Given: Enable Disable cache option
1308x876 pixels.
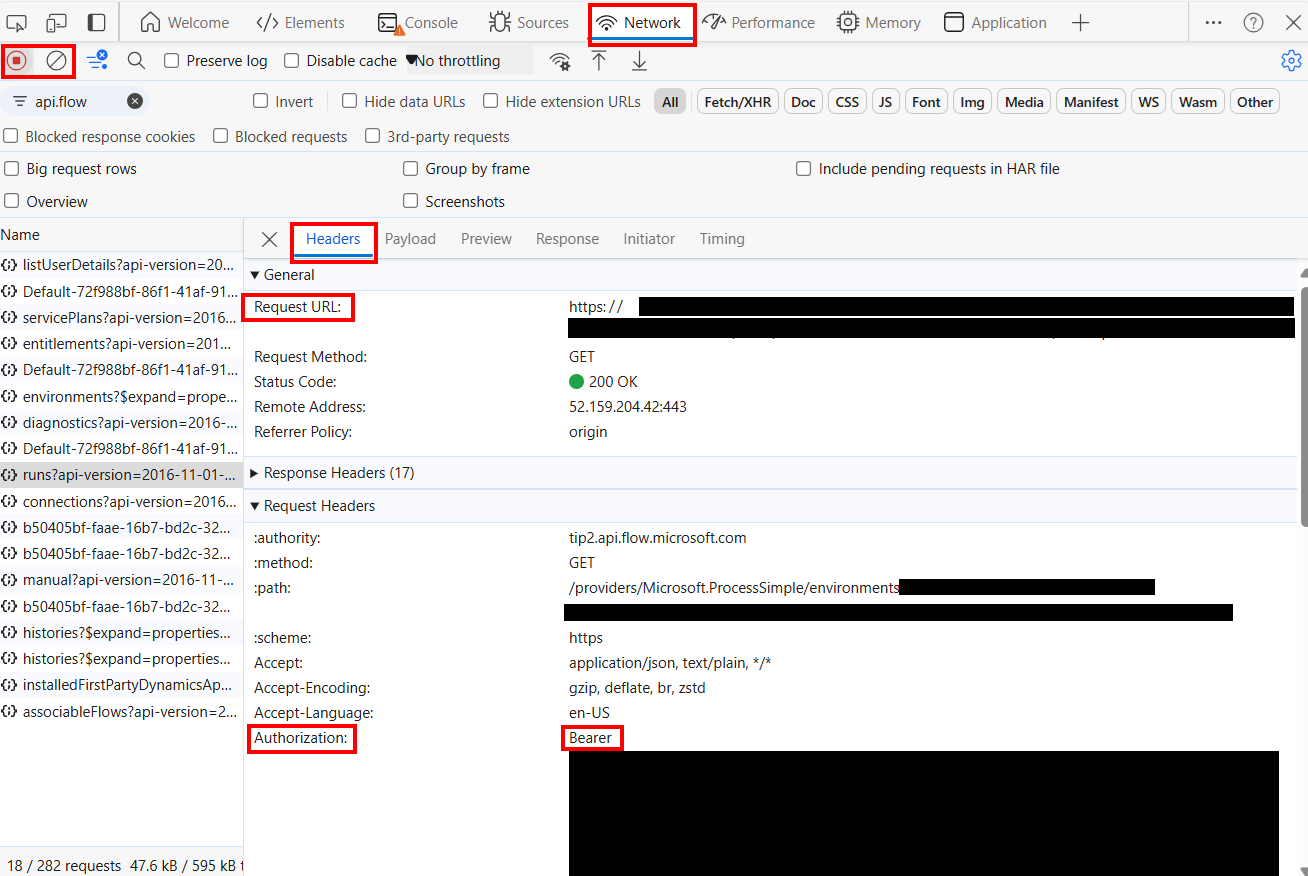Looking at the screenshot, I should pos(291,60).
